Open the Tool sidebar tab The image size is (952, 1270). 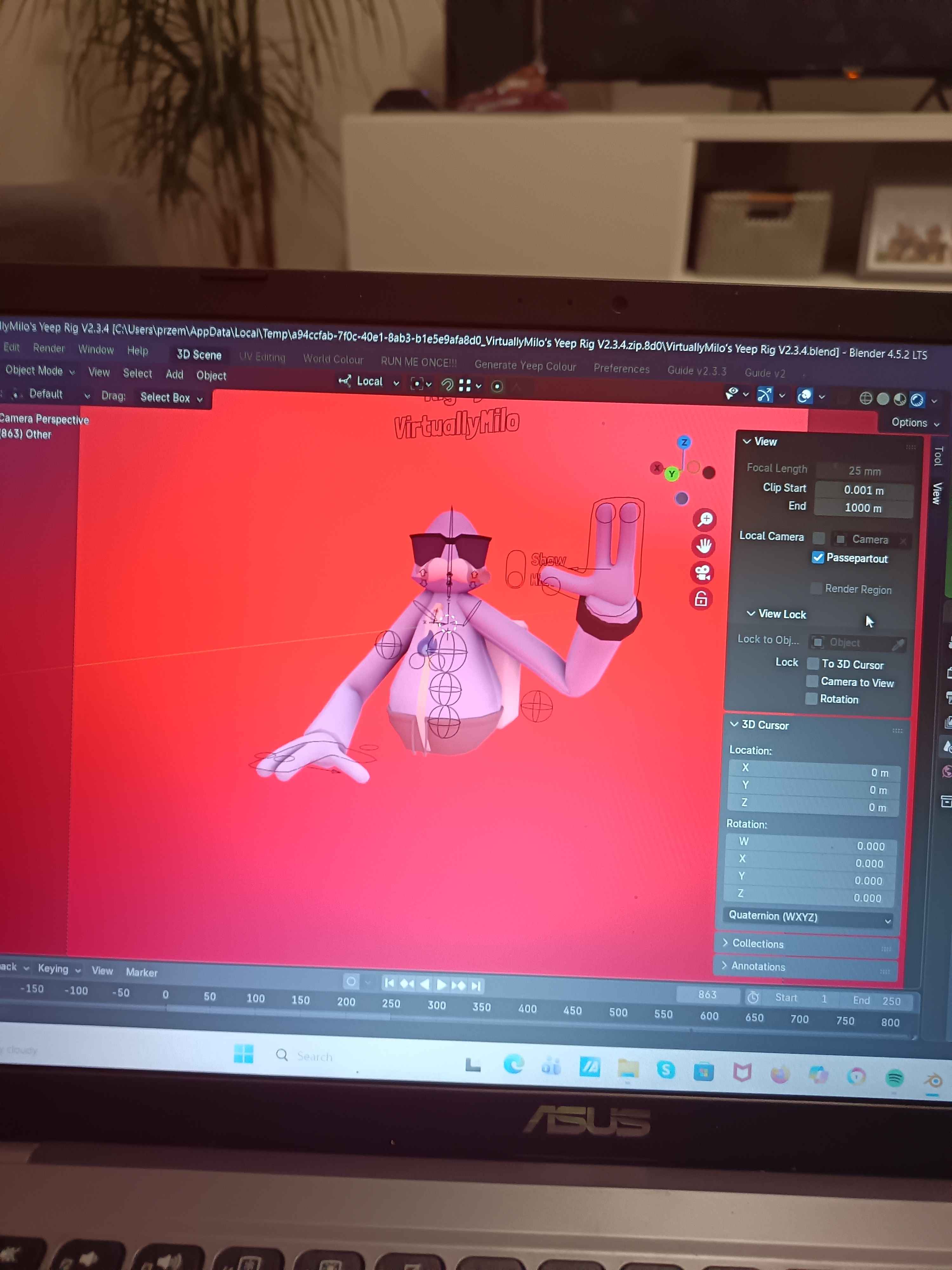pyautogui.click(x=939, y=456)
